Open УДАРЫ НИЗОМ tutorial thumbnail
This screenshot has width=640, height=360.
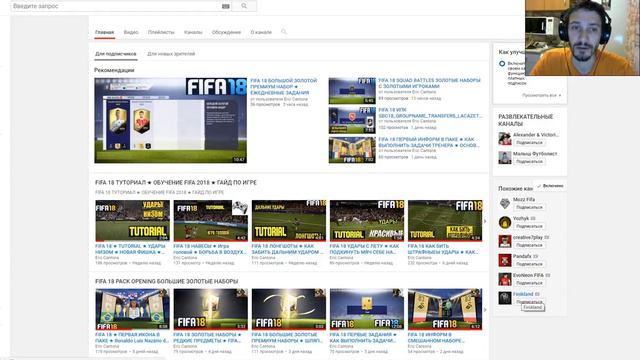[132, 220]
